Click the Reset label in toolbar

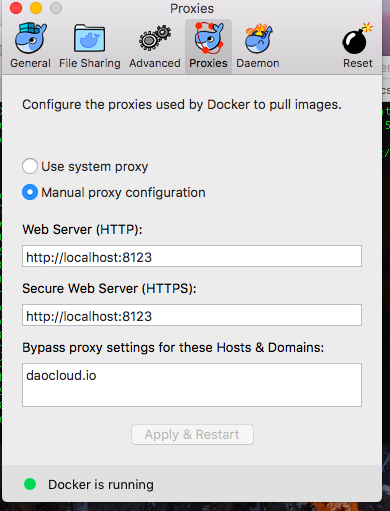point(358,63)
